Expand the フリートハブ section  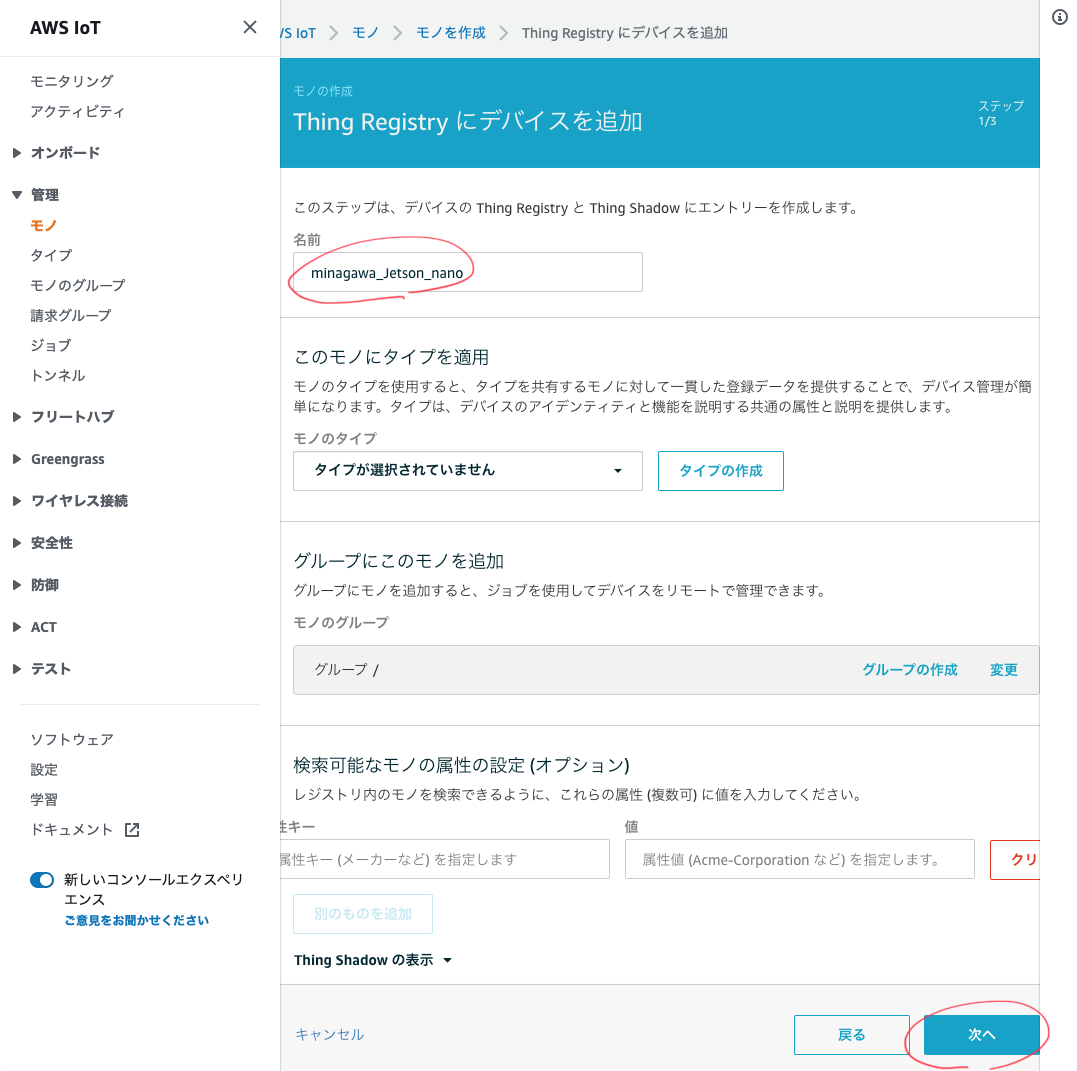pos(16,416)
